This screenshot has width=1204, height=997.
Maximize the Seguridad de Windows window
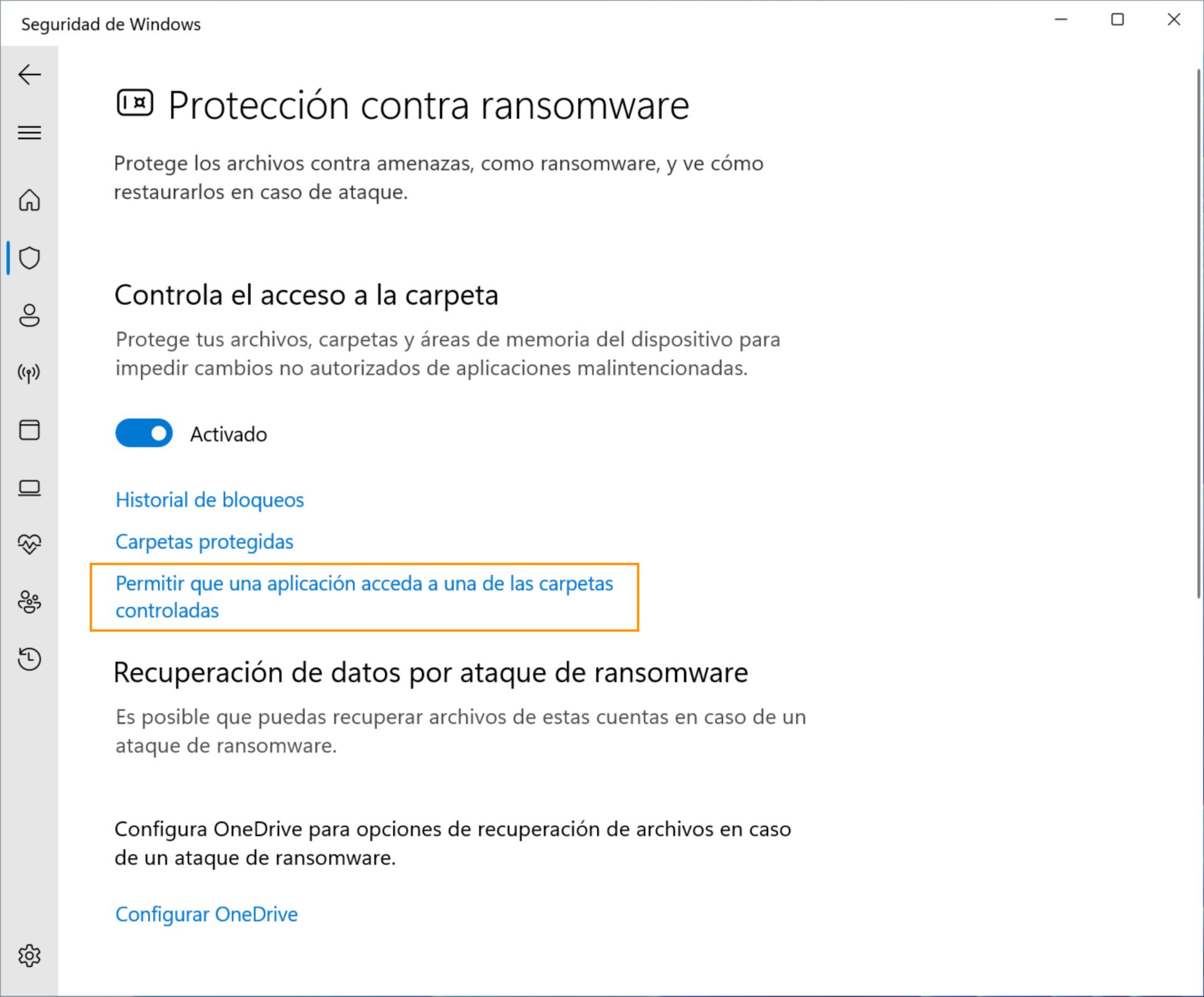(x=1117, y=20)
